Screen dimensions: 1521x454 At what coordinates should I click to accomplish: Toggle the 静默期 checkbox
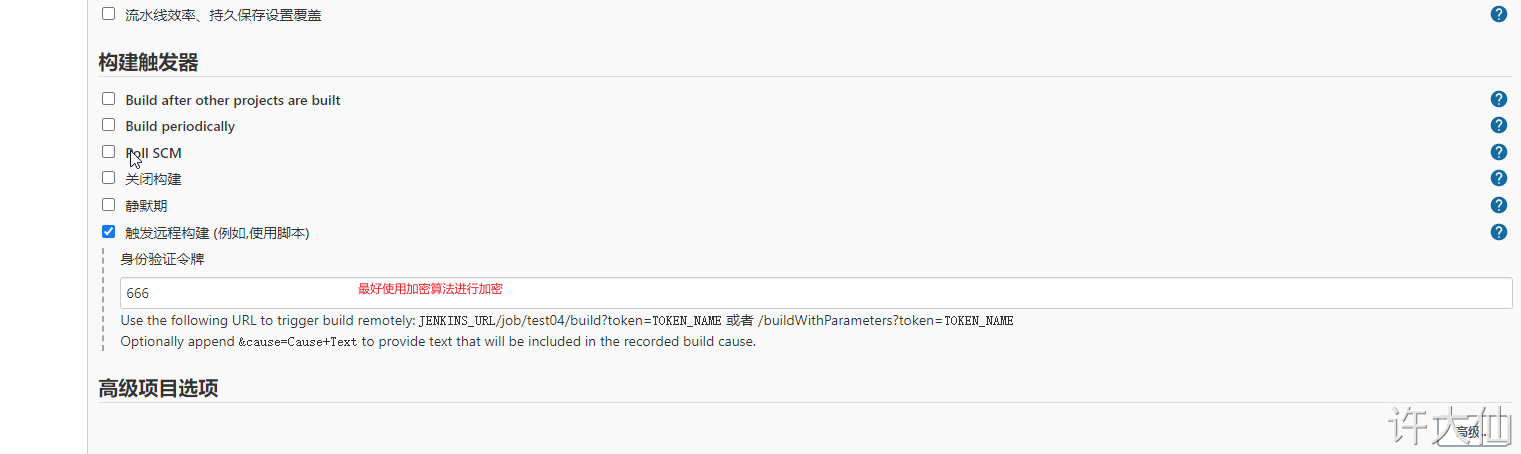click(x=108, y=205)
